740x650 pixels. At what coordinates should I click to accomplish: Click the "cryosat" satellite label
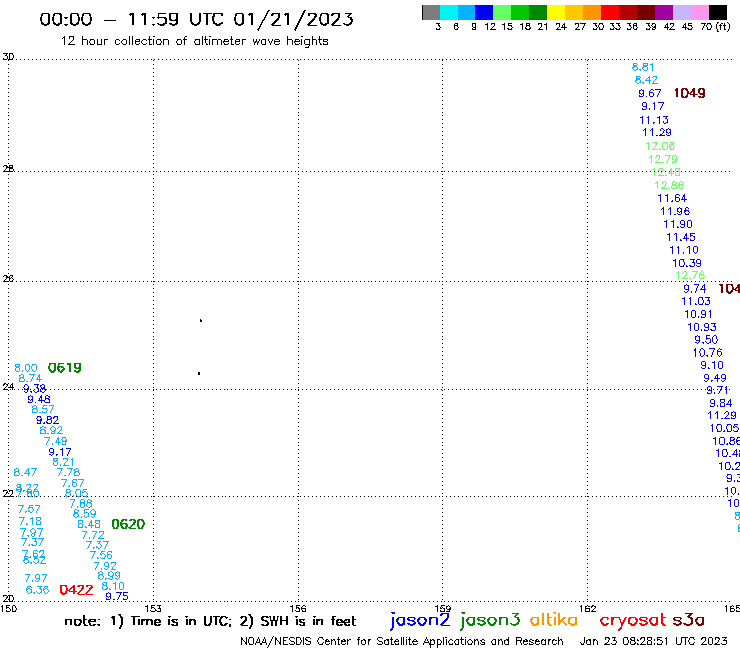tap(632, 620)
